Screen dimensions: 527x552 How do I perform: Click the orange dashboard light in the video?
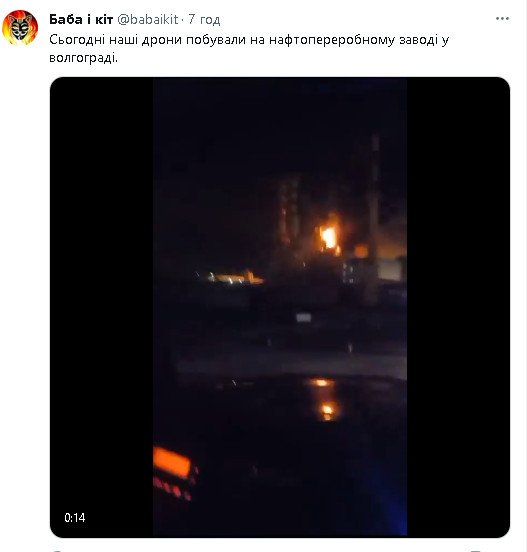click(172, 462)
